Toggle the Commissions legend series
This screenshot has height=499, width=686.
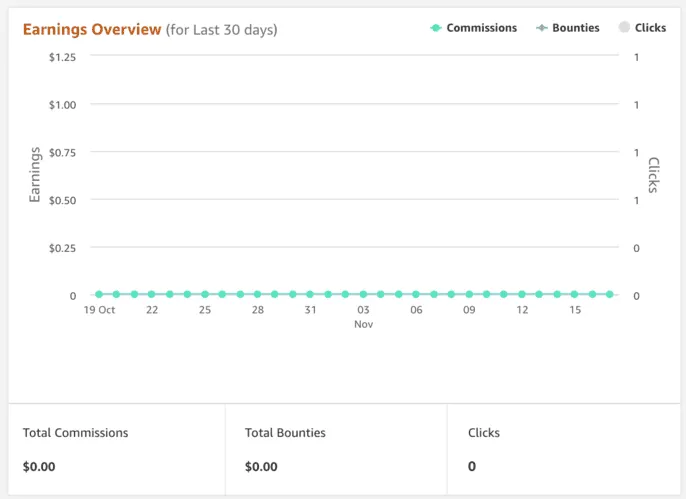coord(473,28)
